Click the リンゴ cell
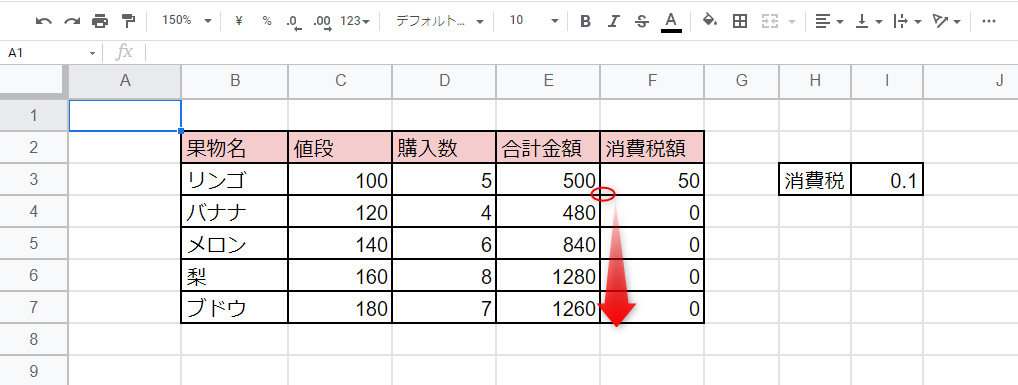The width and height of the screenshot is (1018, 385). (x=235, y=180)
